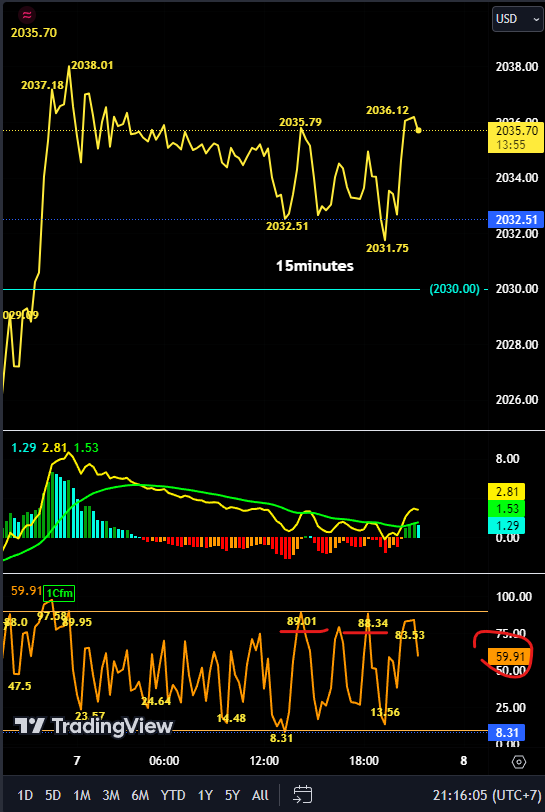This screenshot has width=545, height=812.
Task: Click the 12:00 time axis label
Action: tap(264, 761)
